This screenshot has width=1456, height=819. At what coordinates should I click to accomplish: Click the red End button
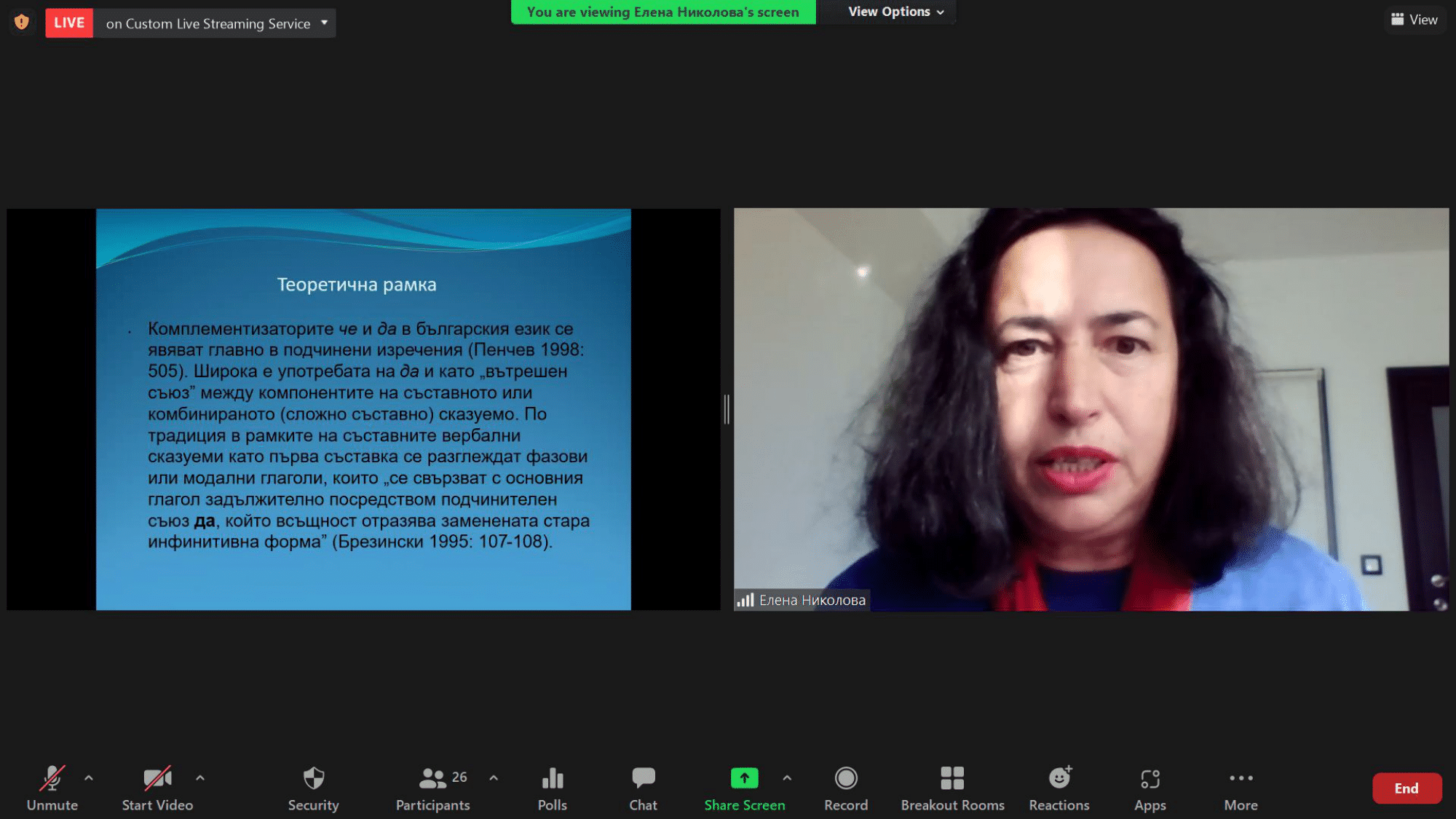1406,788
